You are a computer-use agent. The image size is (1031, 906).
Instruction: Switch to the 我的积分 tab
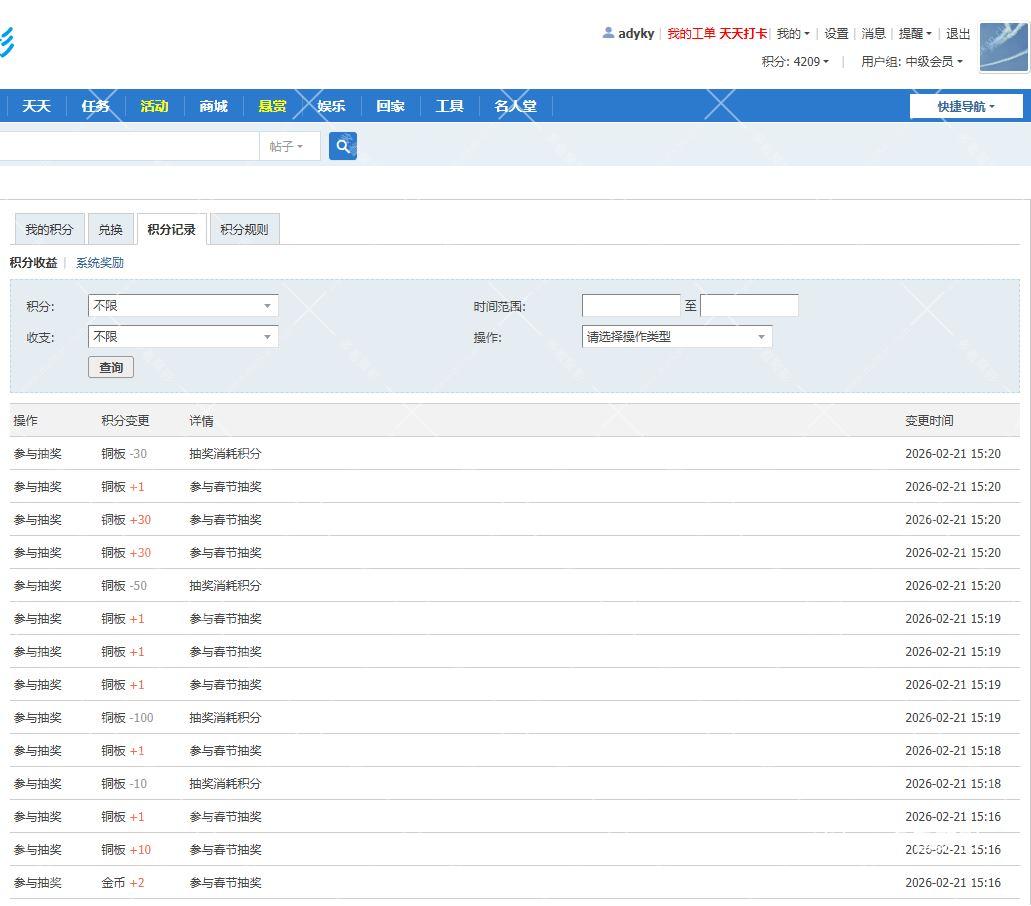(x=49, y=230)
